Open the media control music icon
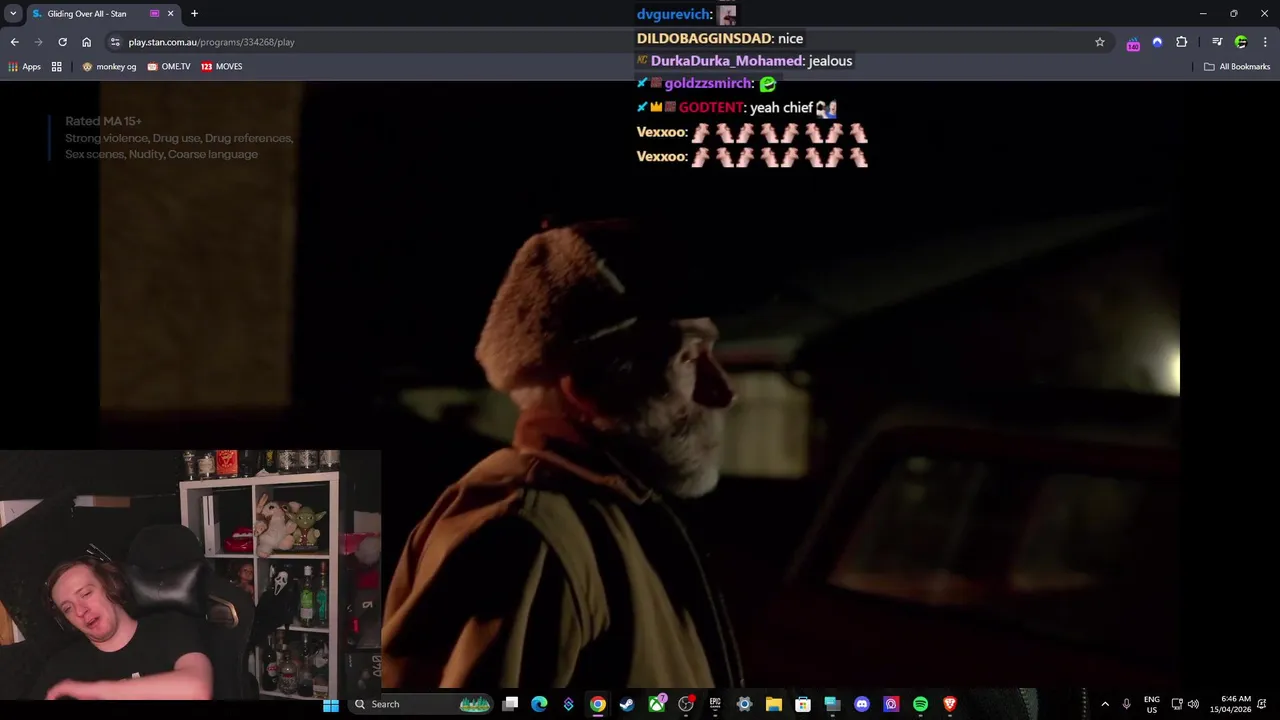This screenshot has height=720, width=1280. 1217,42
